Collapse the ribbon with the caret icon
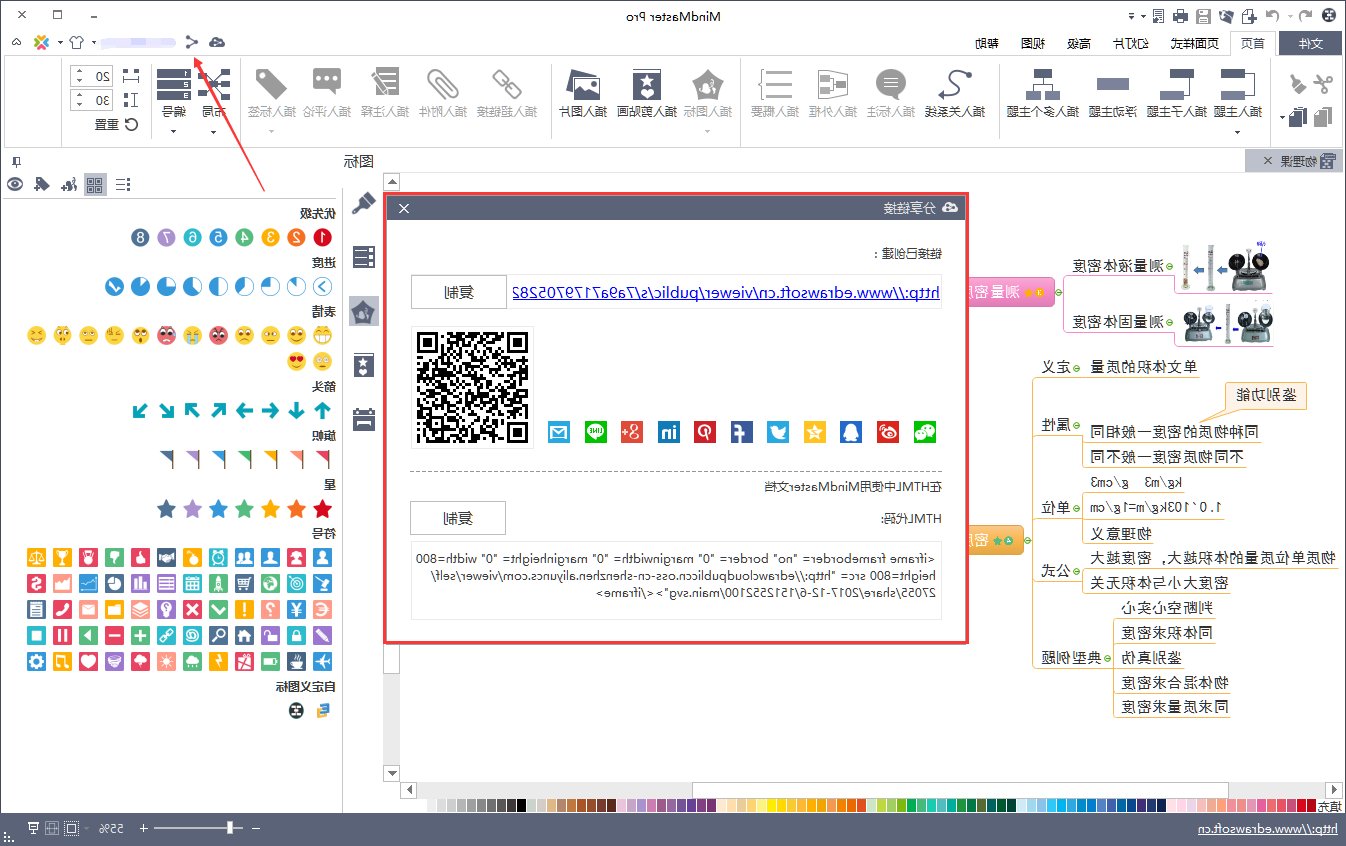1346x846 pixels. 16,42
